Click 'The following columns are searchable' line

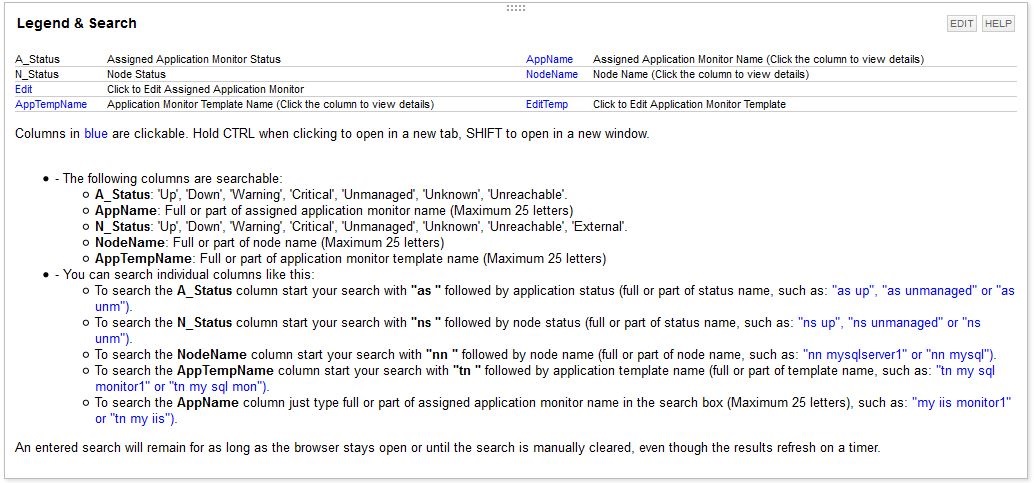coord(169,179)
